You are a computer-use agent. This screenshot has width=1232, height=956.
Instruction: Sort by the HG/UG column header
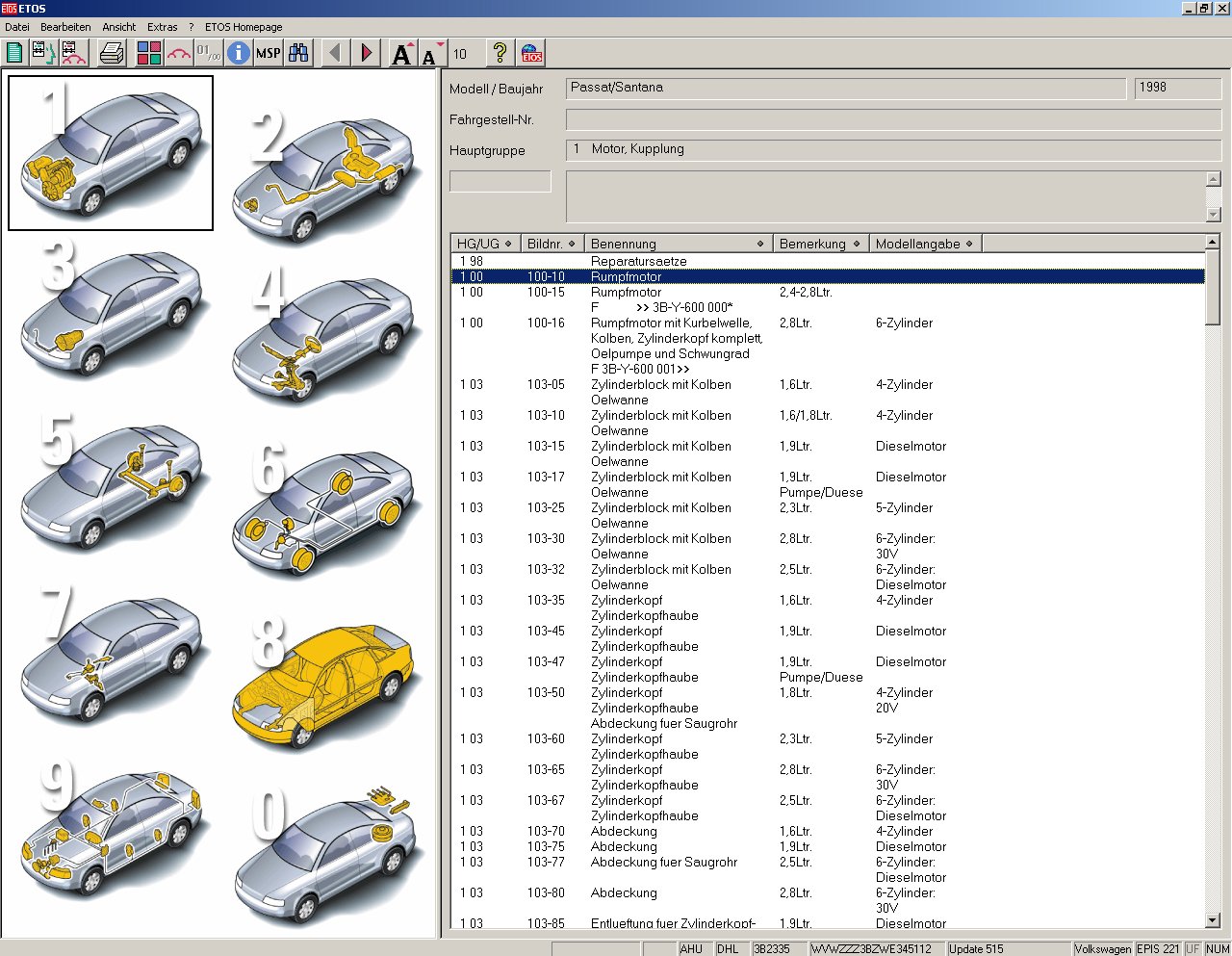[485, 244]
